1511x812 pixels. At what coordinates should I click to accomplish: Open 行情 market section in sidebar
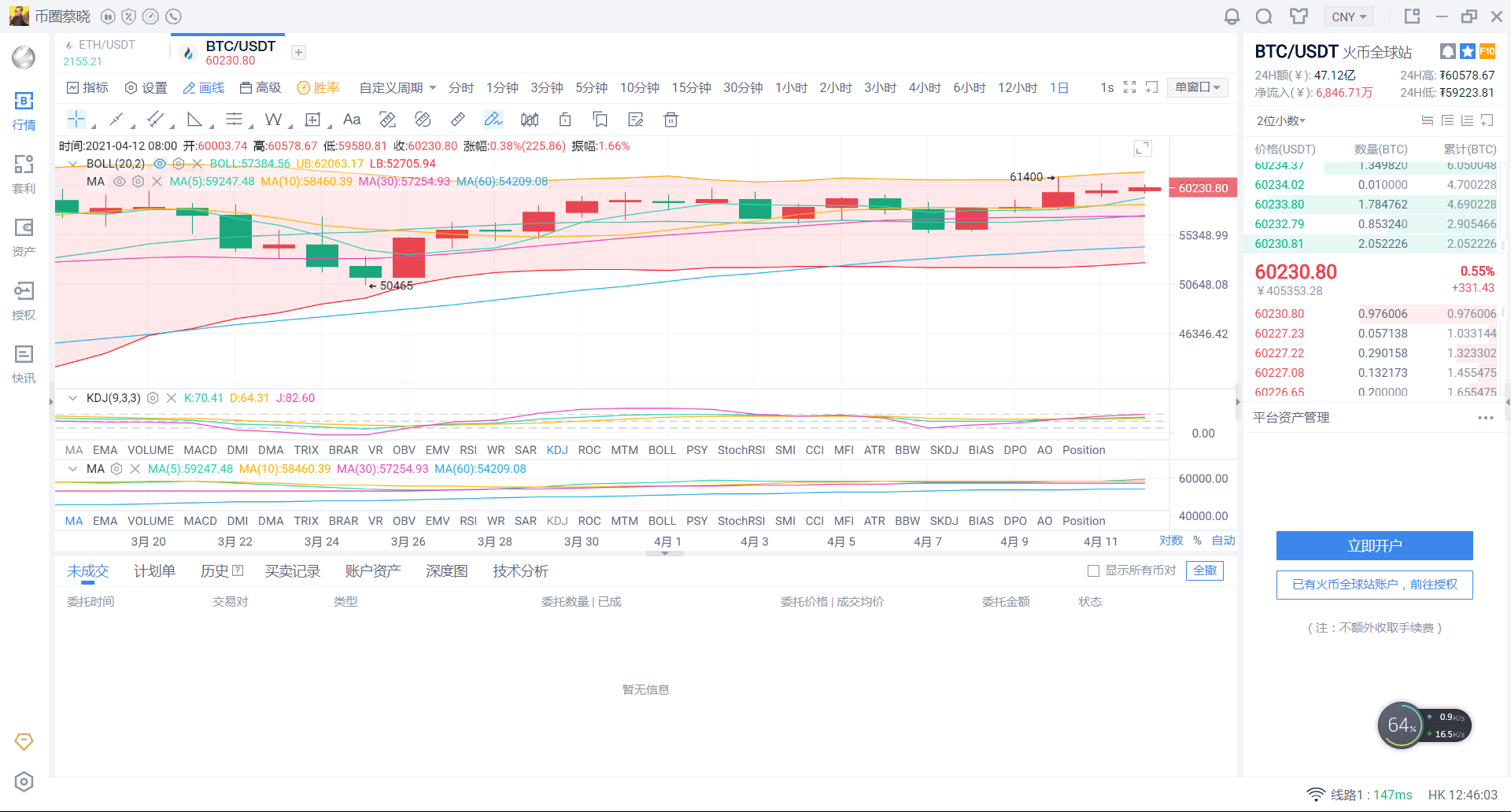(x=24, y=111)
